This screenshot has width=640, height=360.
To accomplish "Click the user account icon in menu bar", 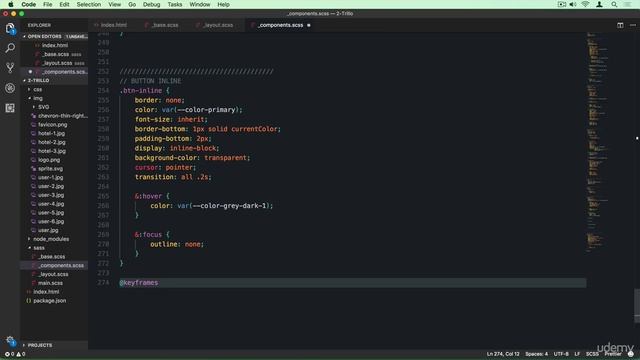I will (599, 4).
